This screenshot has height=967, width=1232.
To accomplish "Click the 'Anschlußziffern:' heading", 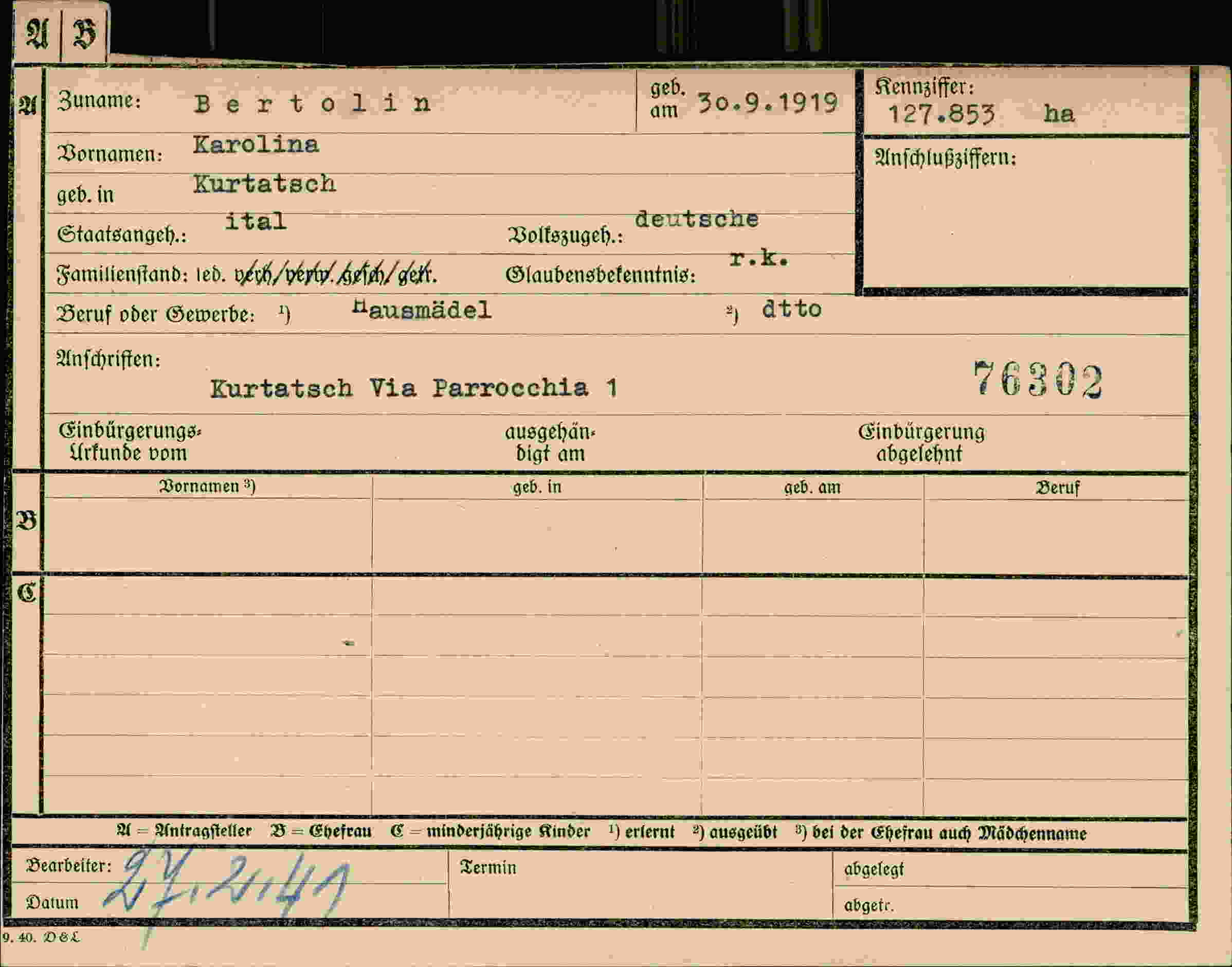I will click(x=946, y=157).
